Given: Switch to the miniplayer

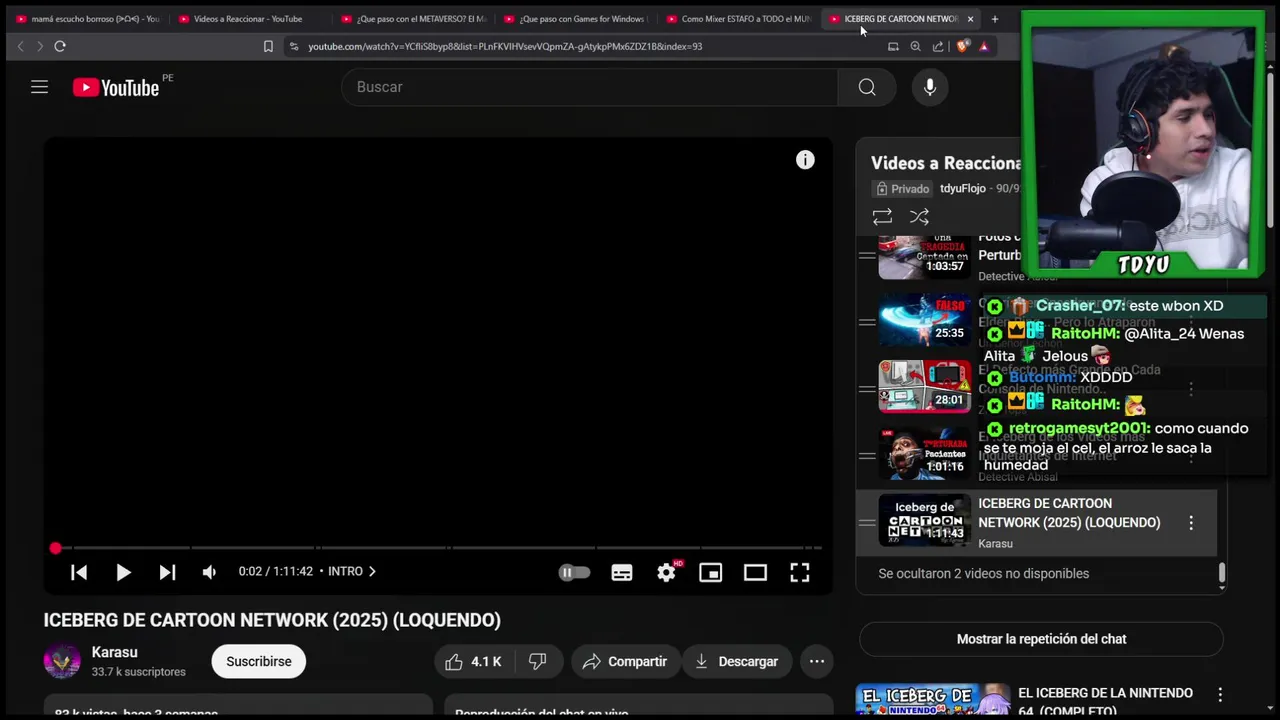Looking at the screenshot, I should tap(711, 572).
